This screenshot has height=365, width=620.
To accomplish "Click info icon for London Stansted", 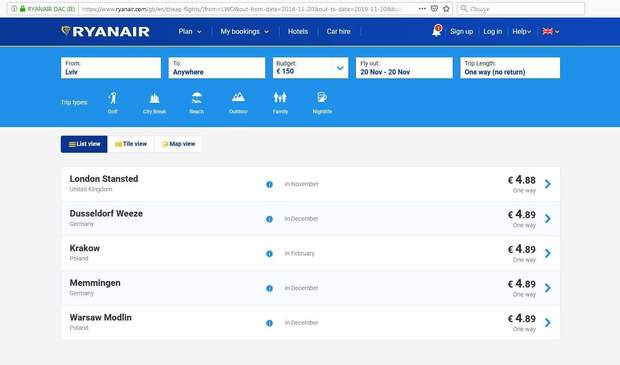I will 269,184.
